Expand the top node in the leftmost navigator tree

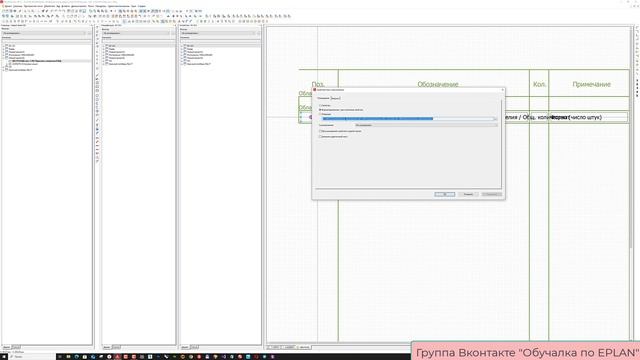(4, 46)
